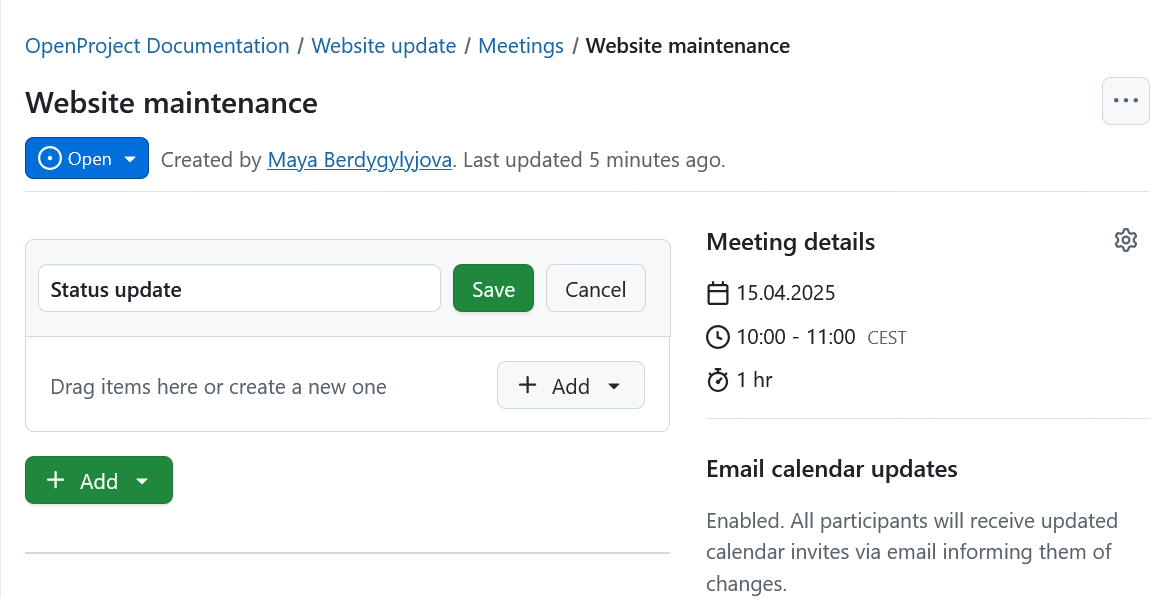1171x598 pixels.
Task: Cancel editing the agenda section title
Action: click(595, 288)
